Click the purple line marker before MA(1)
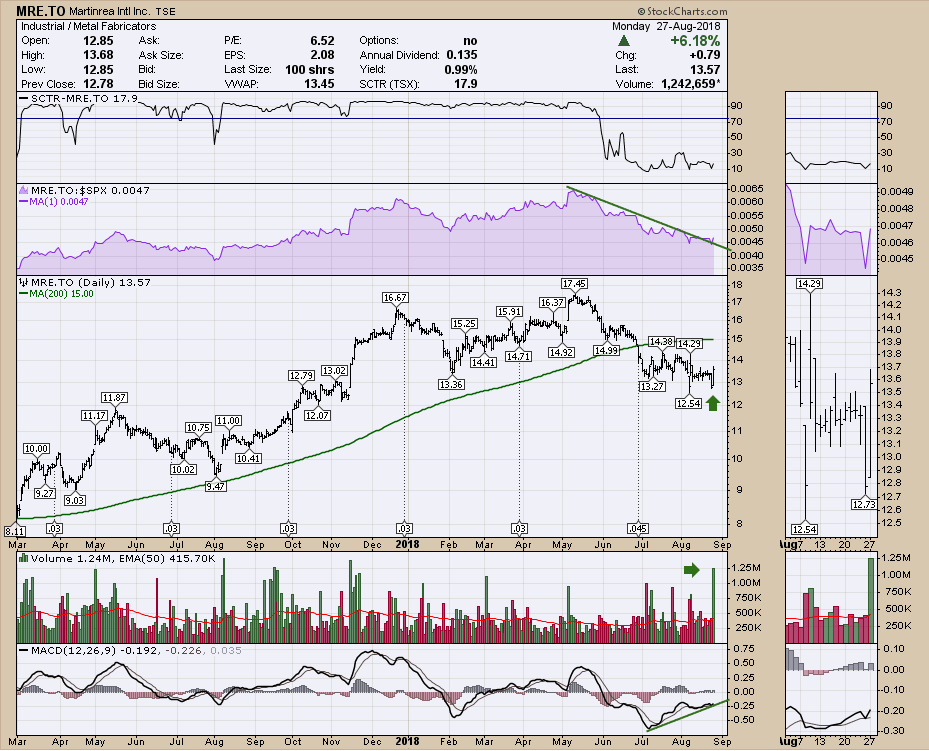This screenshot has height=751, width=929. [24, 202]
